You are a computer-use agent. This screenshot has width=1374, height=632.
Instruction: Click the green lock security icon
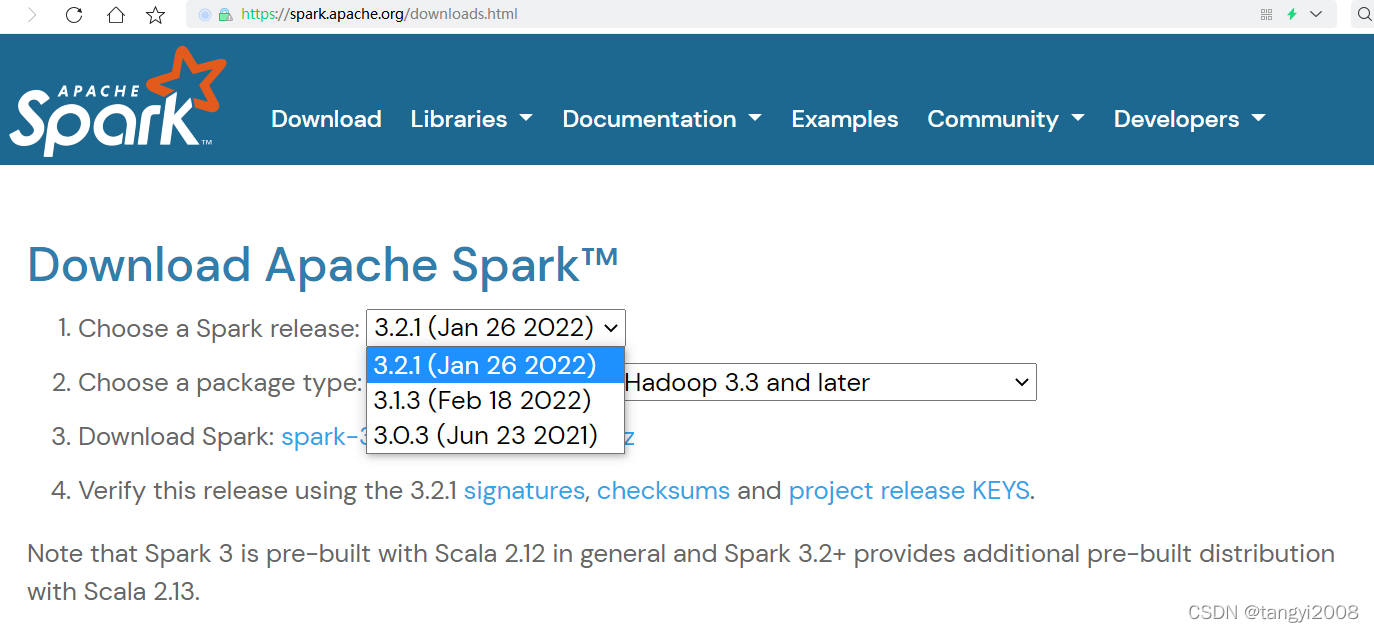point(225,15)
